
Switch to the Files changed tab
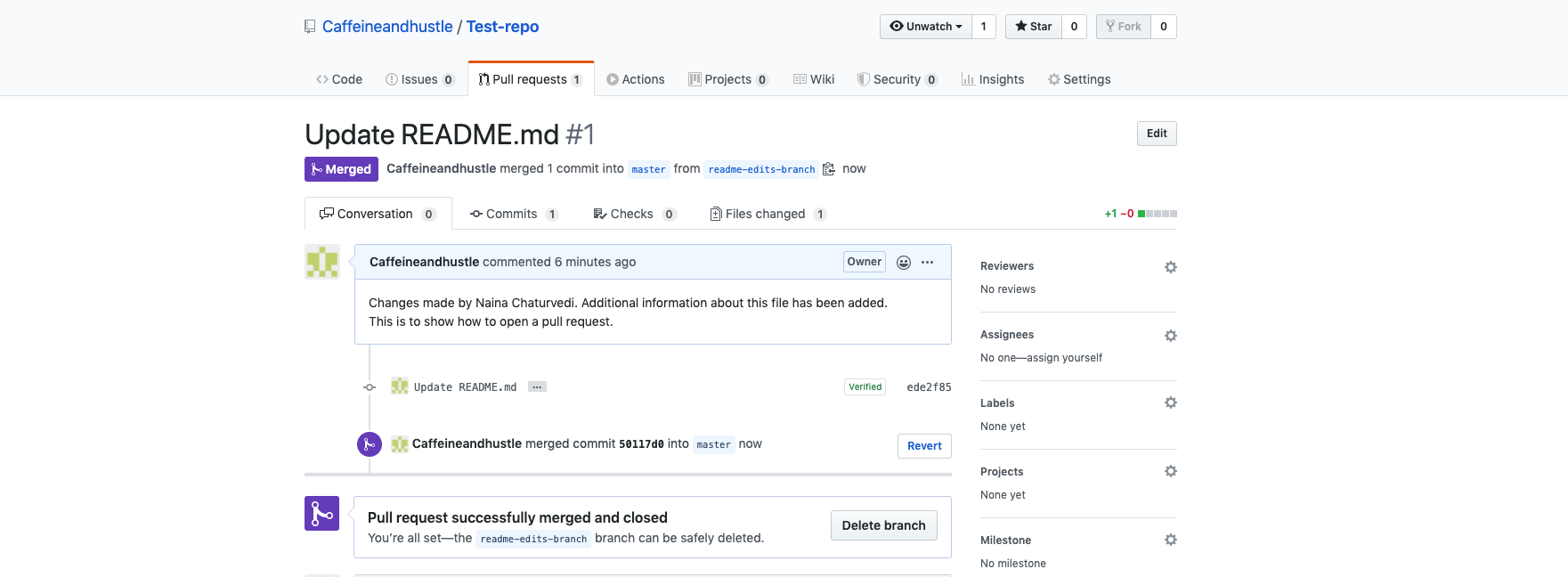pos(768,214)
